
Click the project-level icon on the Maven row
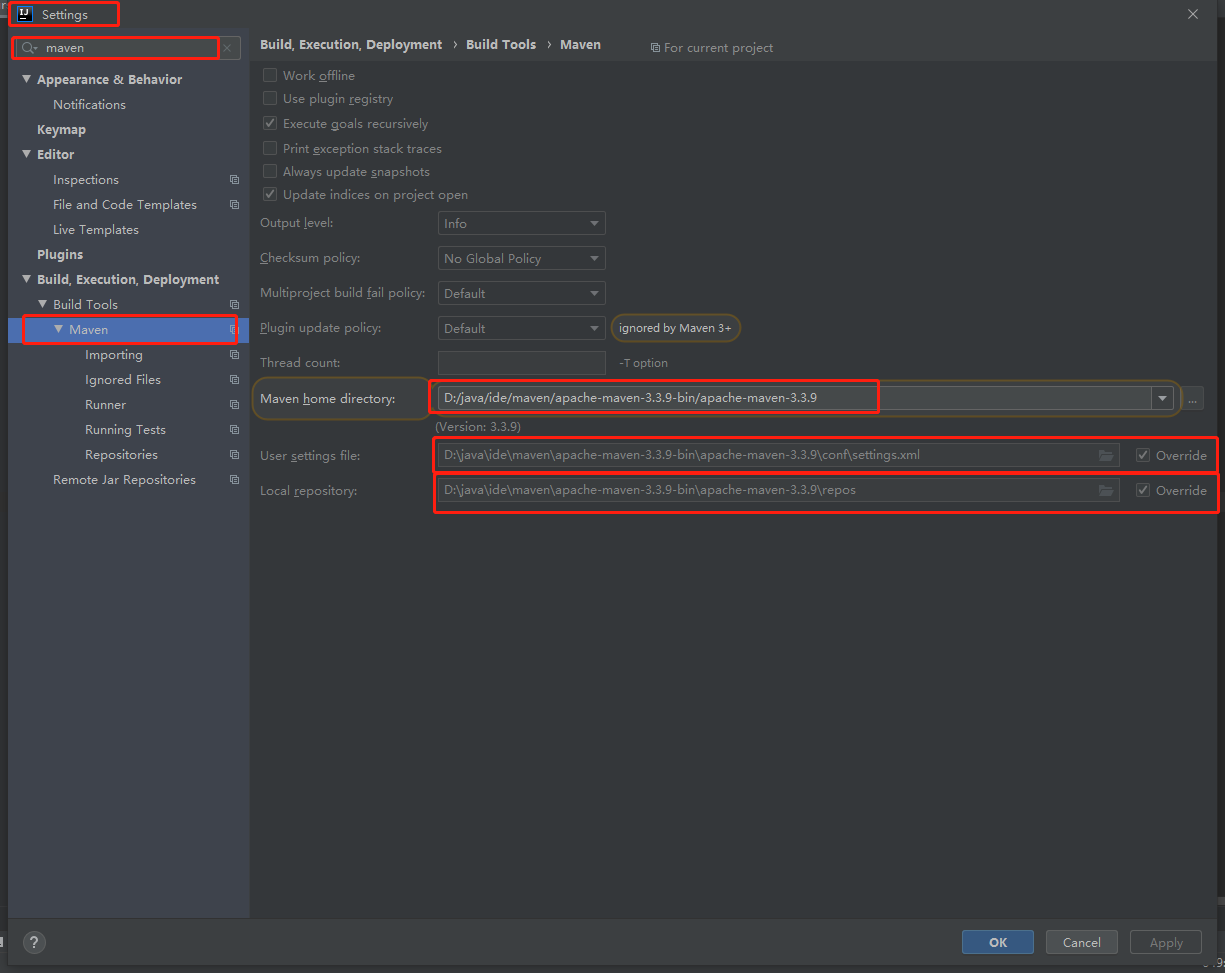(x=234, y=330)
